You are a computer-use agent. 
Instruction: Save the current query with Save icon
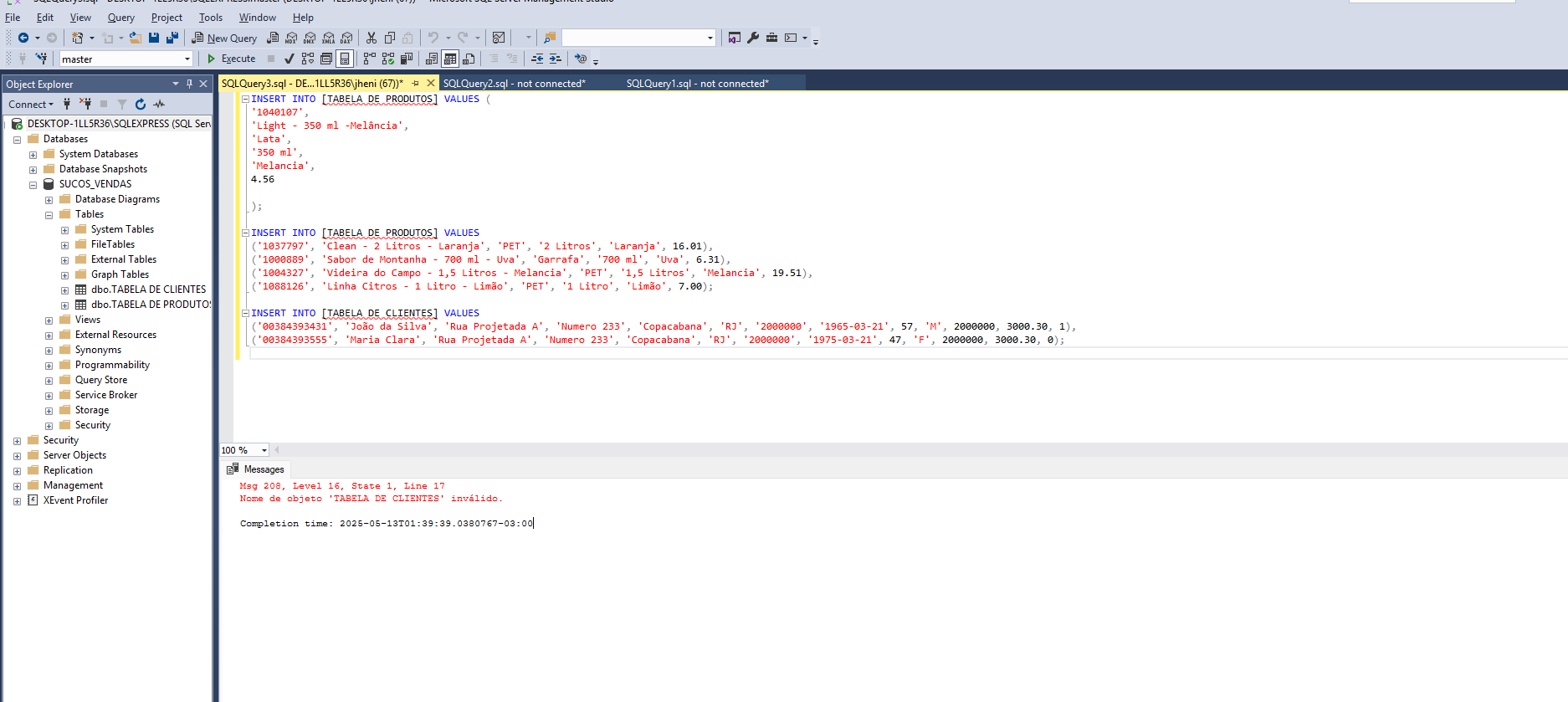(x=154, y=38)
